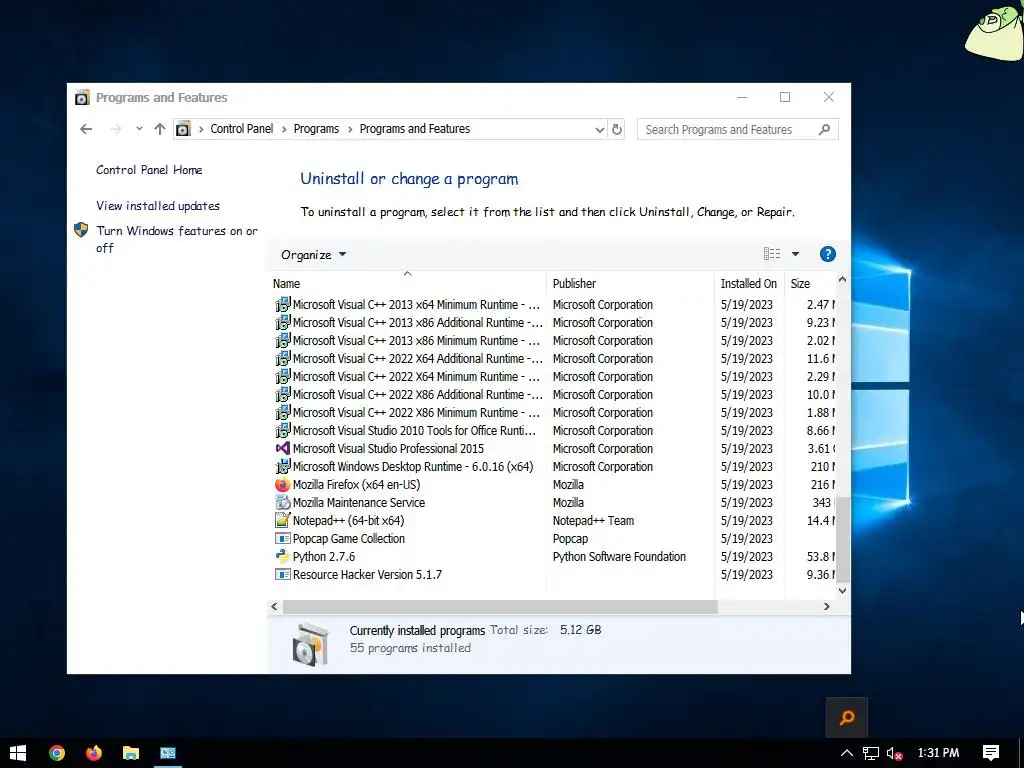Click the vertical scrollbar up arrow
The height and width of the screenshot is (768, 1024).
842,280
